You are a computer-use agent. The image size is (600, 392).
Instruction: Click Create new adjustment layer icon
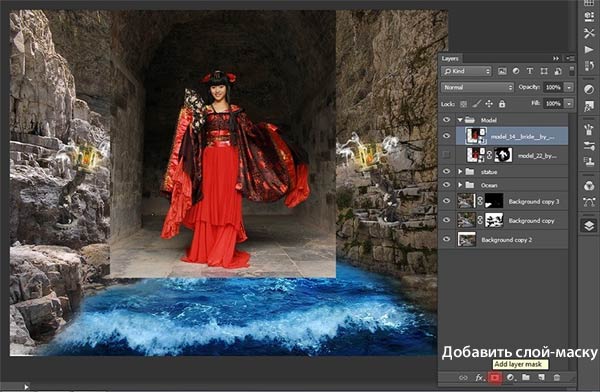tap(510, 377)
